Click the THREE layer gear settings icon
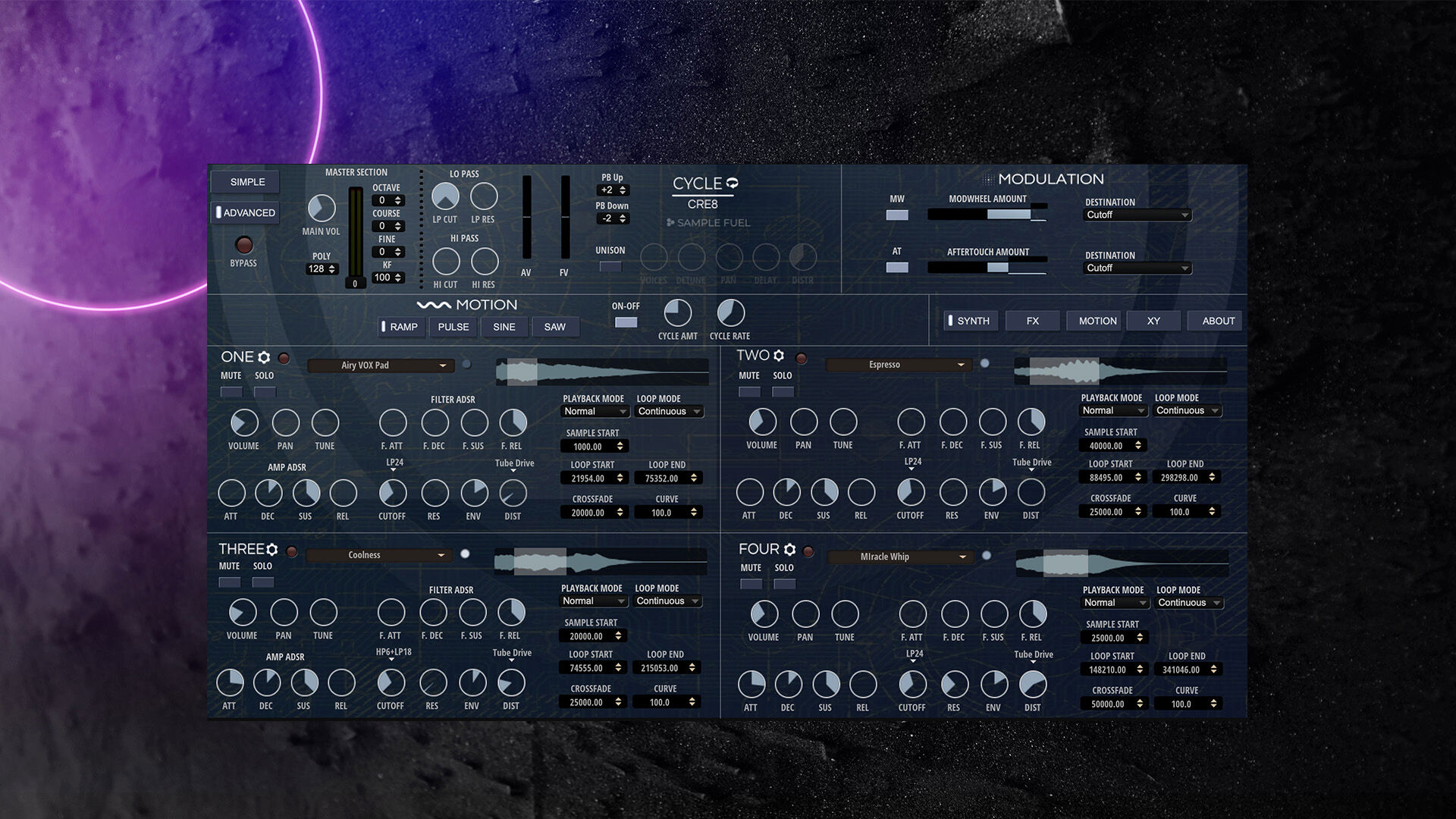Viewport: 1456px width, 819px height. click(272, 549)
